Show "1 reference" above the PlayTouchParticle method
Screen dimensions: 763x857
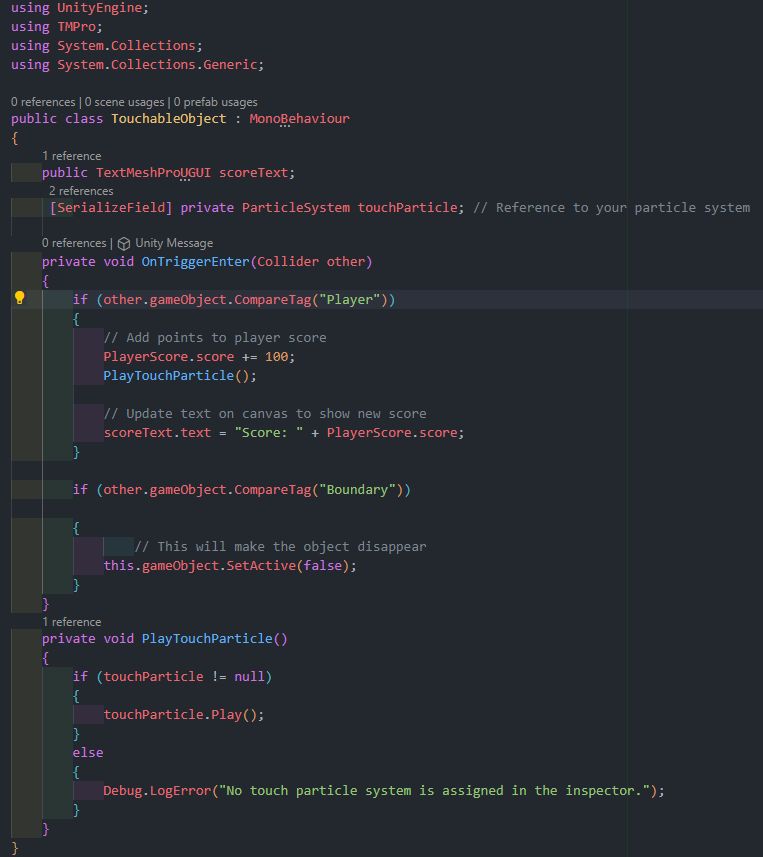[71, 622]
